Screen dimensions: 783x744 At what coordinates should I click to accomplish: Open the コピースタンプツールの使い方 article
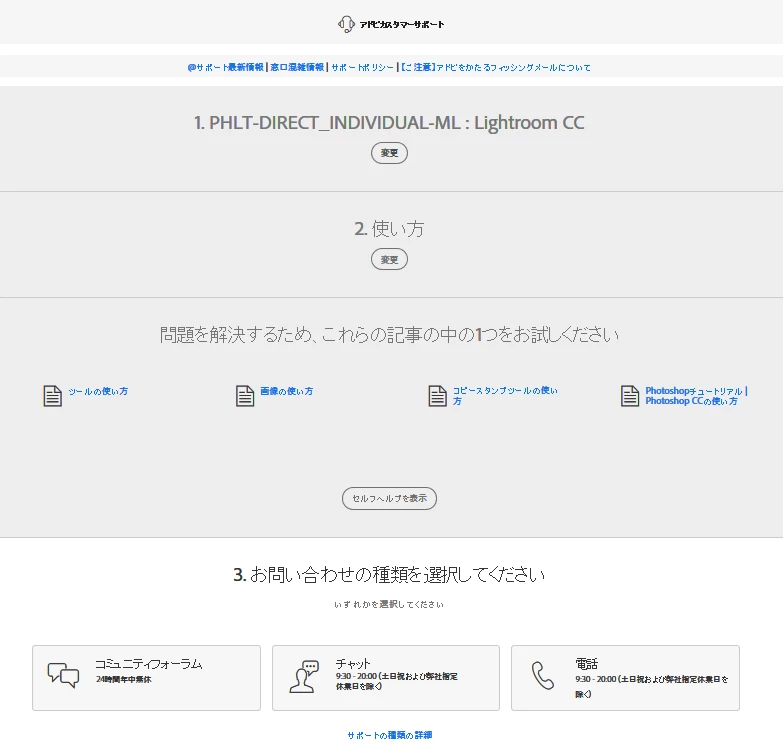click(x=505, y=395)
